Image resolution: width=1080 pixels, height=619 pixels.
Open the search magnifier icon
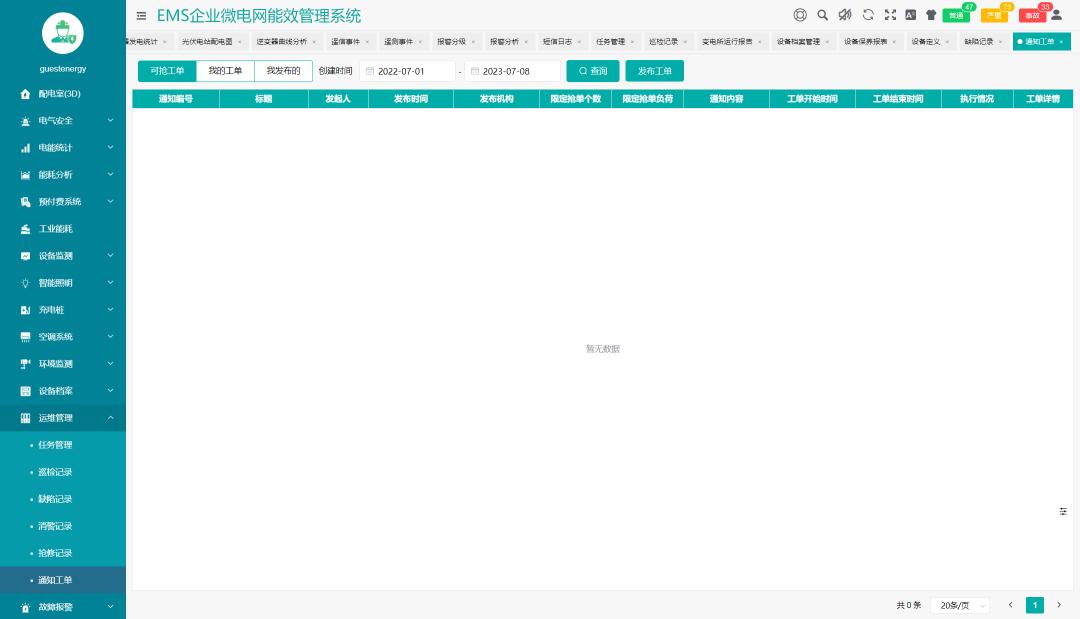tap(823, 15)
